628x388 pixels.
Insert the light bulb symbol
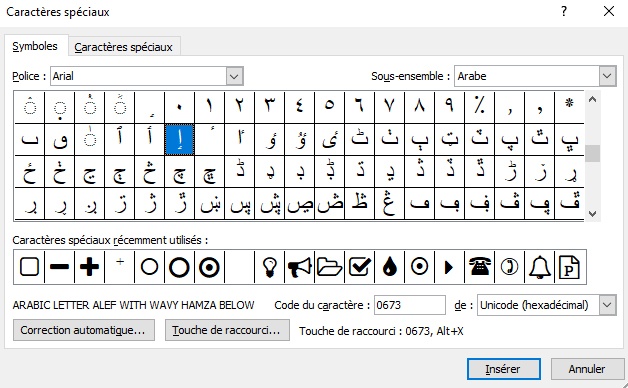click(x=270, y=267)
